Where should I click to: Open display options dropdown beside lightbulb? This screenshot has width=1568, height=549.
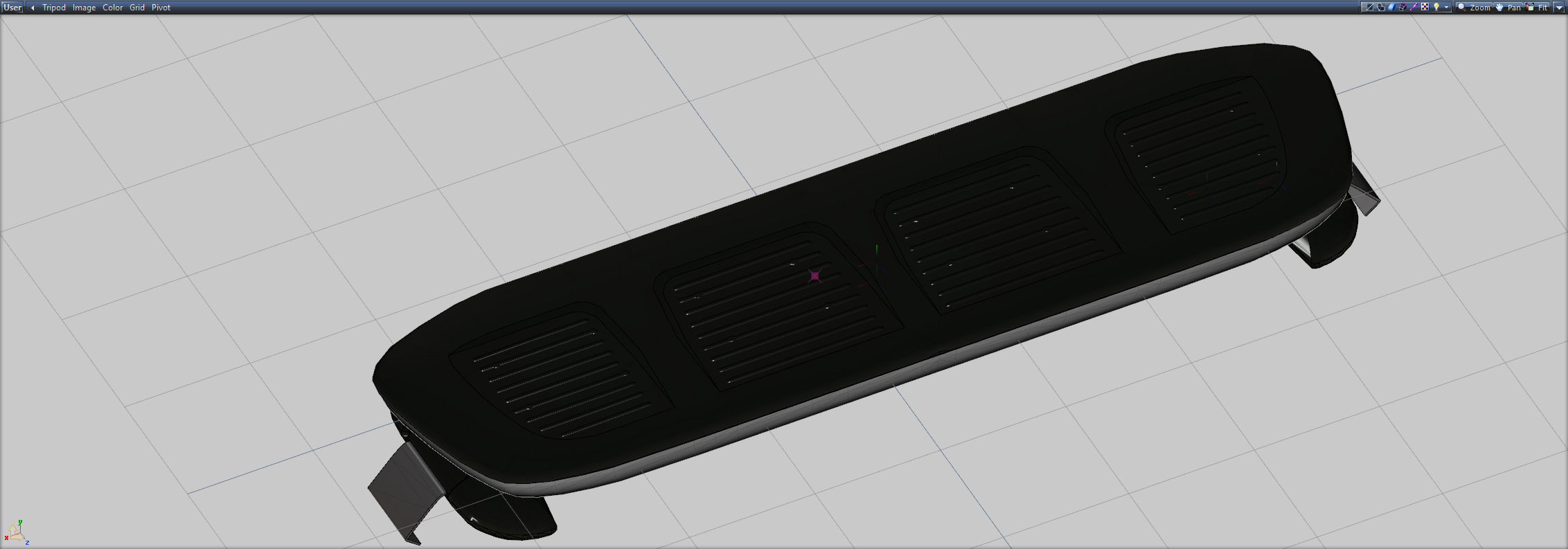click(1446, 8)
